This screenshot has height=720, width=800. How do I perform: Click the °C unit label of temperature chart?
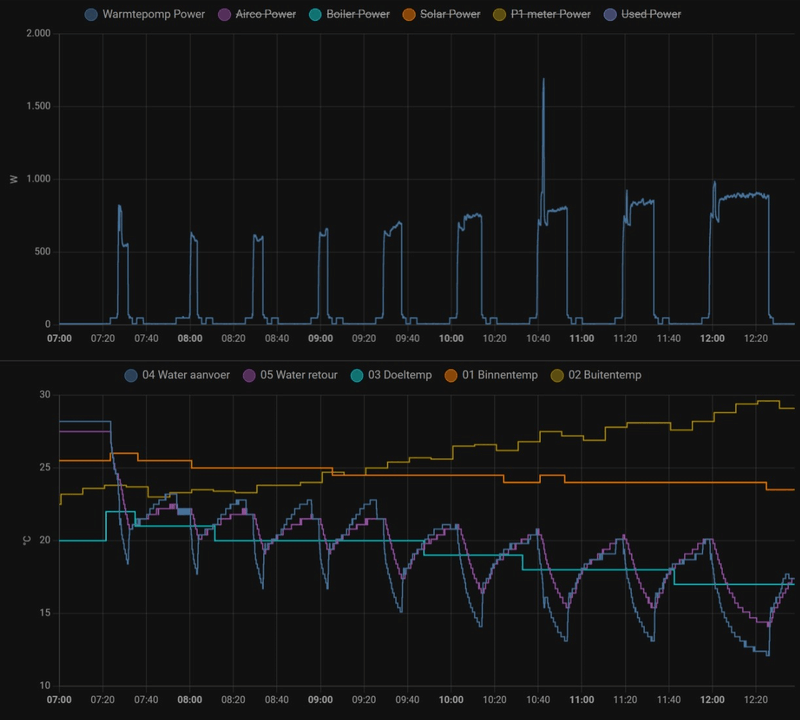[27, 540]
